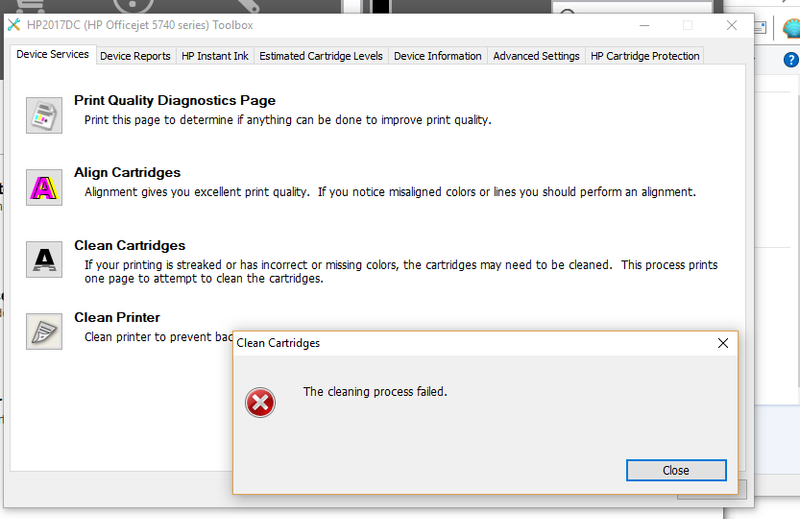Click the Print Quality Diagnostics Page heading
The height and width of the screenshot is (519, 800).
175,100
